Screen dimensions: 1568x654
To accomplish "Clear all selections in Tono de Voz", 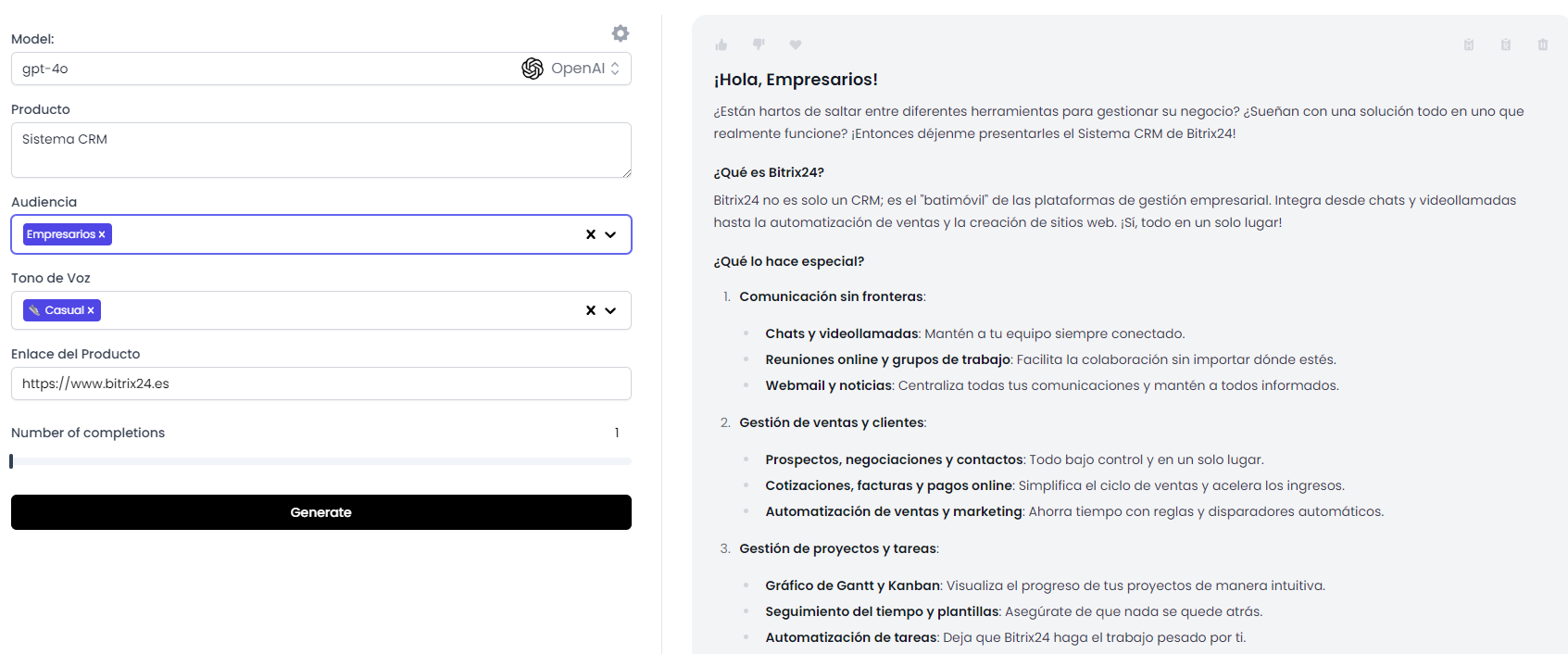I will [x=591, y=310].
